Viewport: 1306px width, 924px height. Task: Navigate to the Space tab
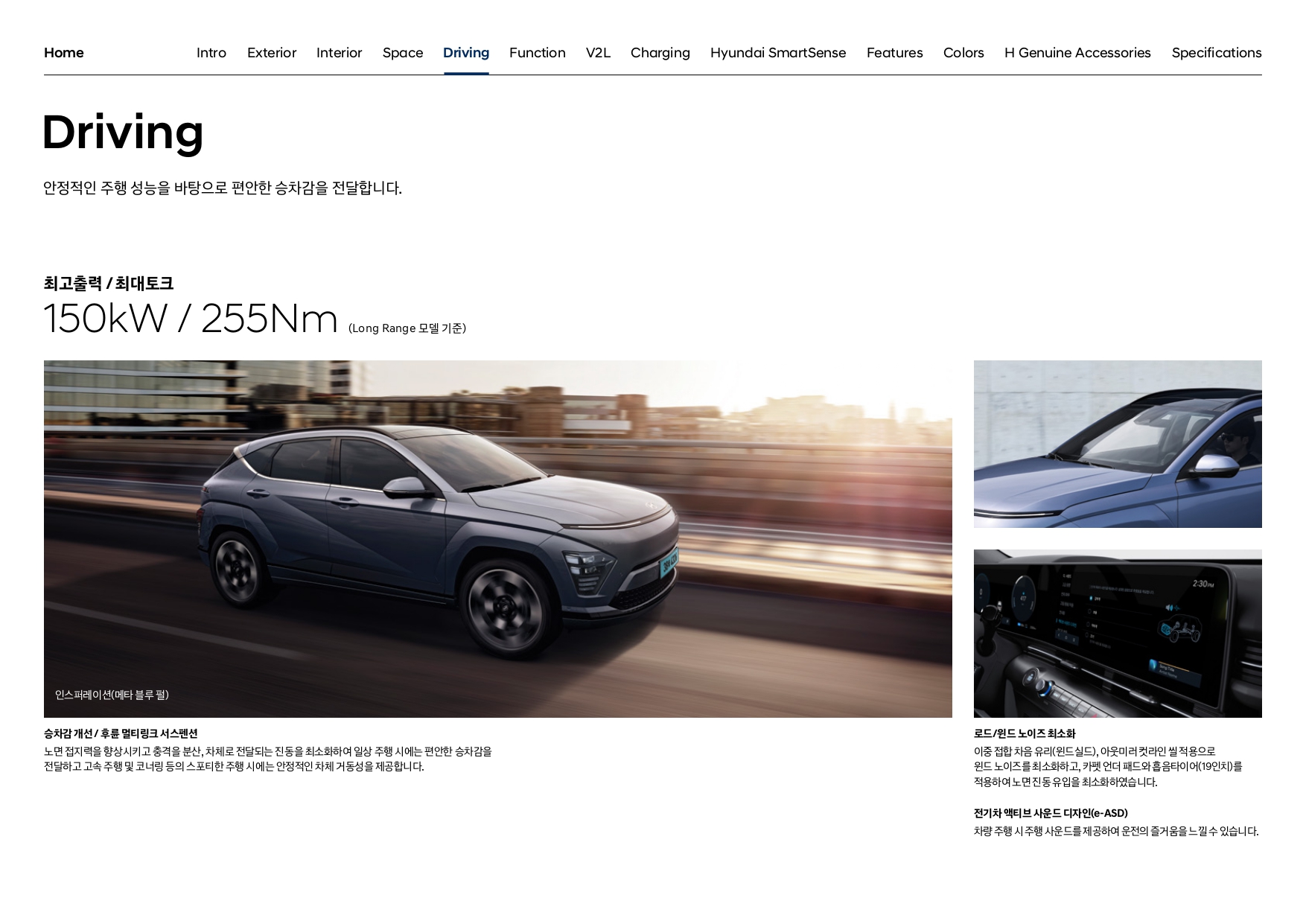coord(403,53)
